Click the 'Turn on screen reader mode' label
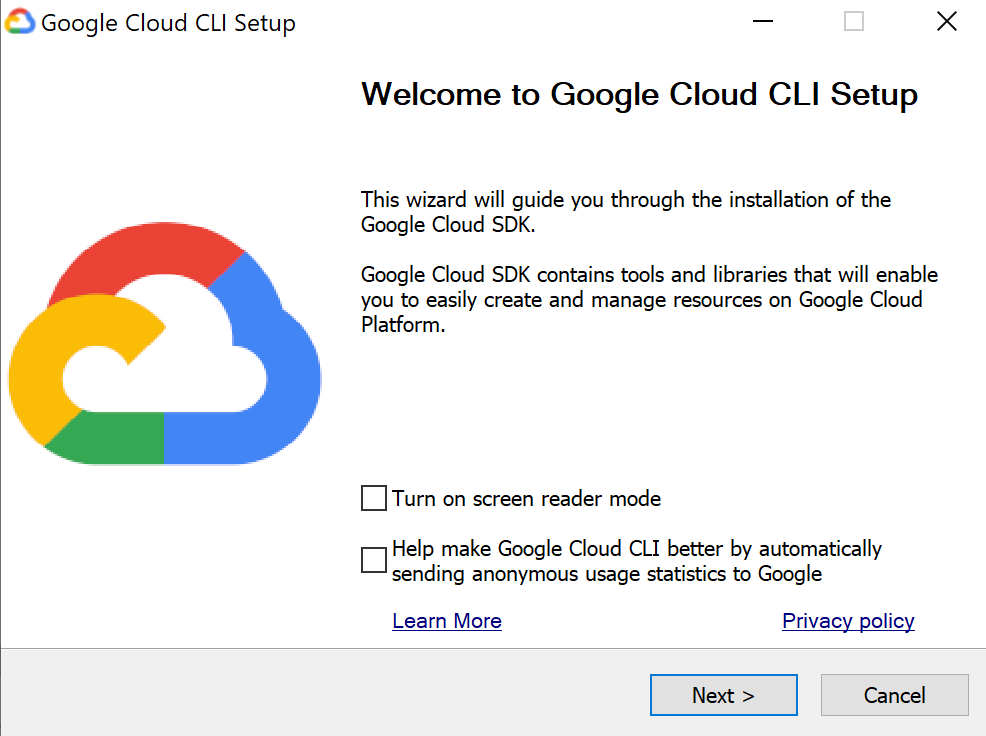 pyautogui.click(x=526, y=499)
